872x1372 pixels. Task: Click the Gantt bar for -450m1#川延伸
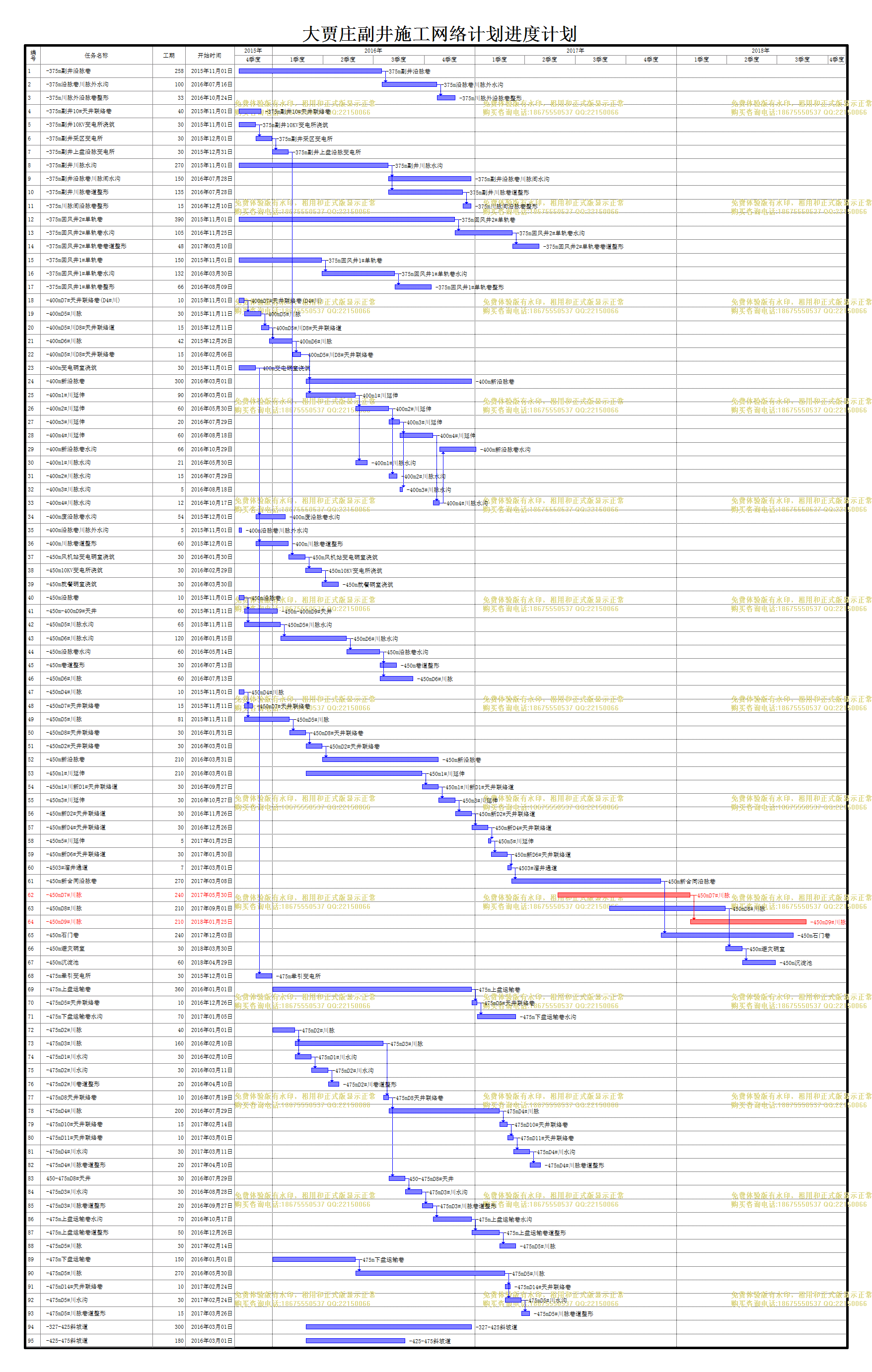tap(364, 773)
